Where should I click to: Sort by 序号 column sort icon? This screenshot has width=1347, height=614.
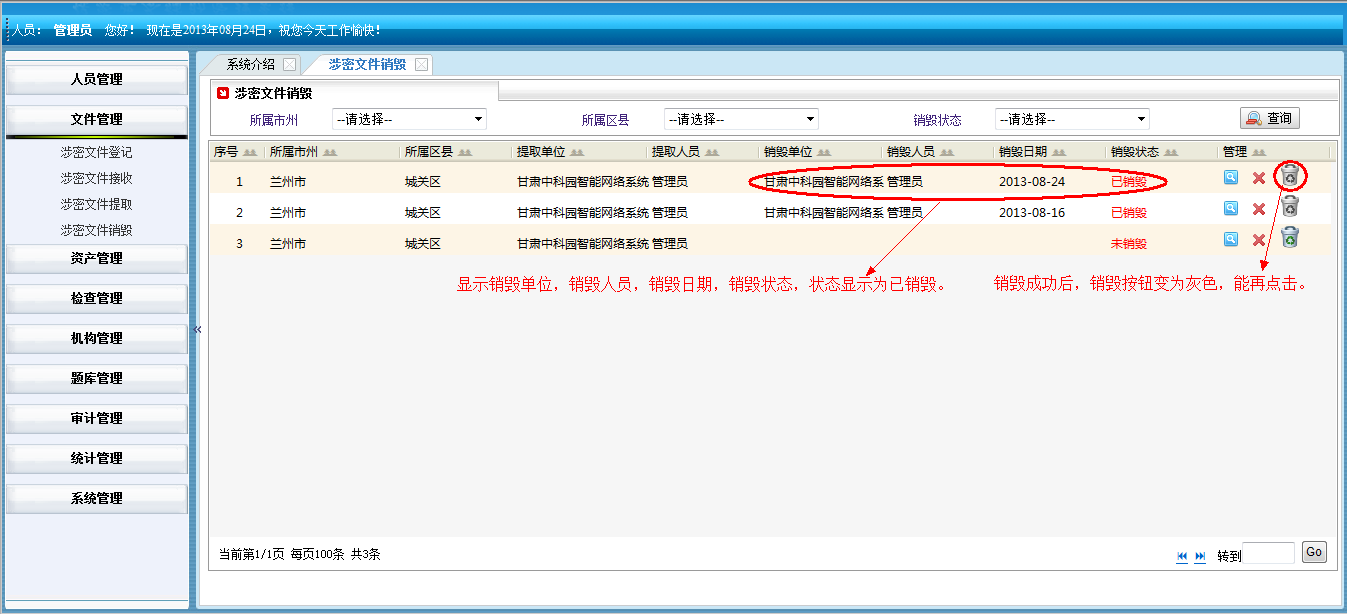[250, 153]
